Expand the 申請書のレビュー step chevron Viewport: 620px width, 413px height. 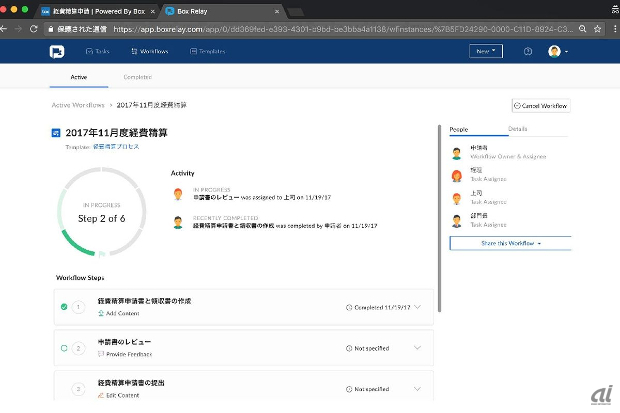[417, 348]
